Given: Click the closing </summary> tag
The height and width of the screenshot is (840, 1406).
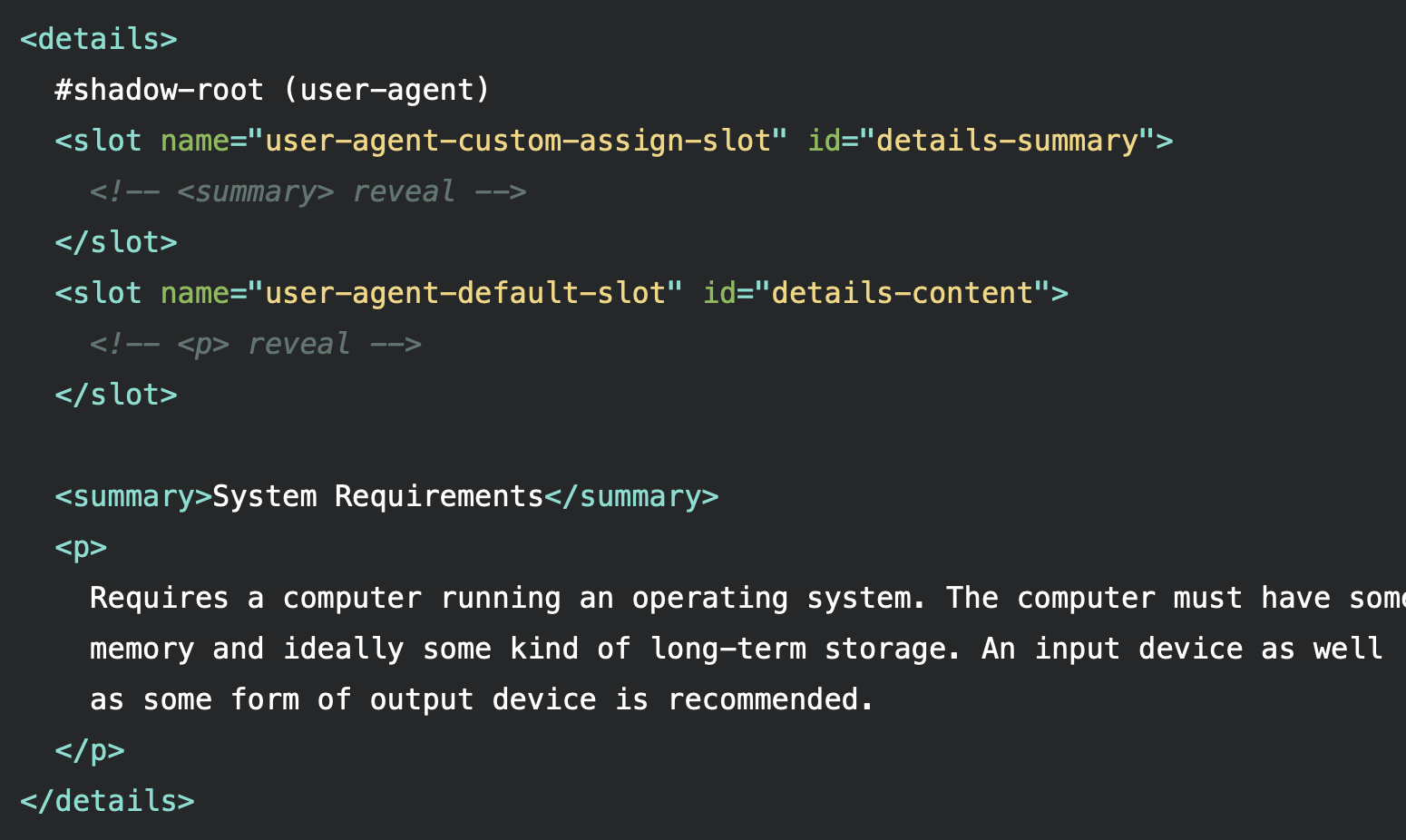Looking at the screenshot, I should point(631,496).
